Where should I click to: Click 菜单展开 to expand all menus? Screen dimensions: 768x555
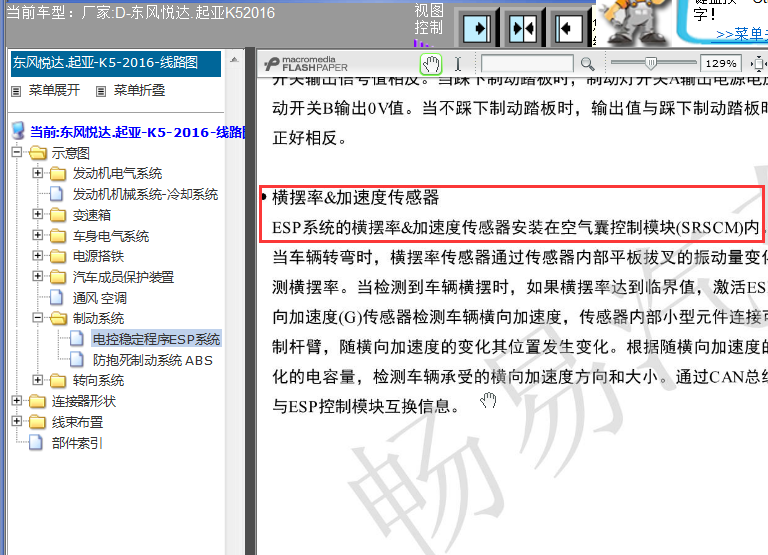click(x=54, y=91)
